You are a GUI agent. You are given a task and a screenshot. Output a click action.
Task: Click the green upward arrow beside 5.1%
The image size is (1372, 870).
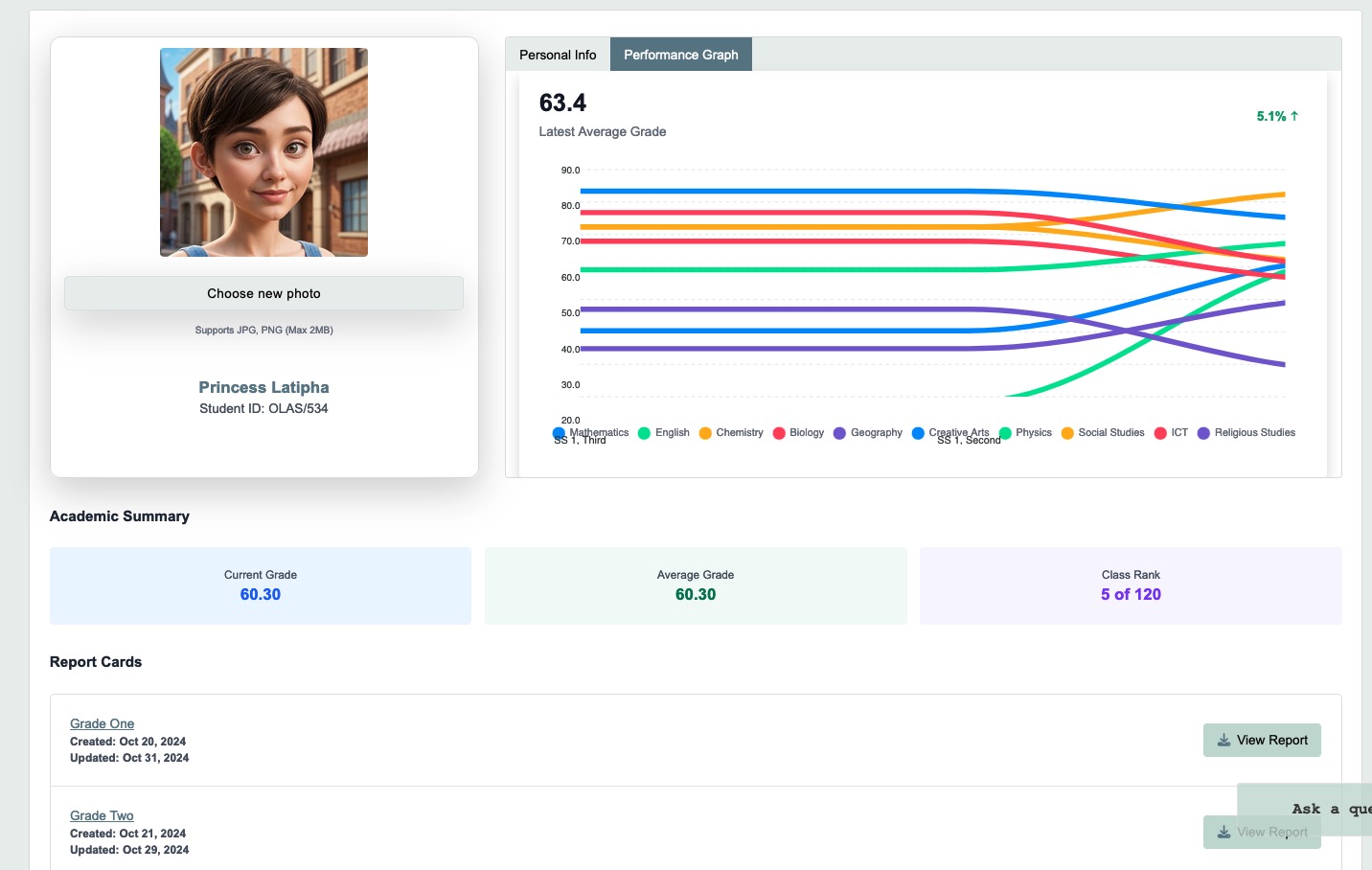[x=1294, y=116]
